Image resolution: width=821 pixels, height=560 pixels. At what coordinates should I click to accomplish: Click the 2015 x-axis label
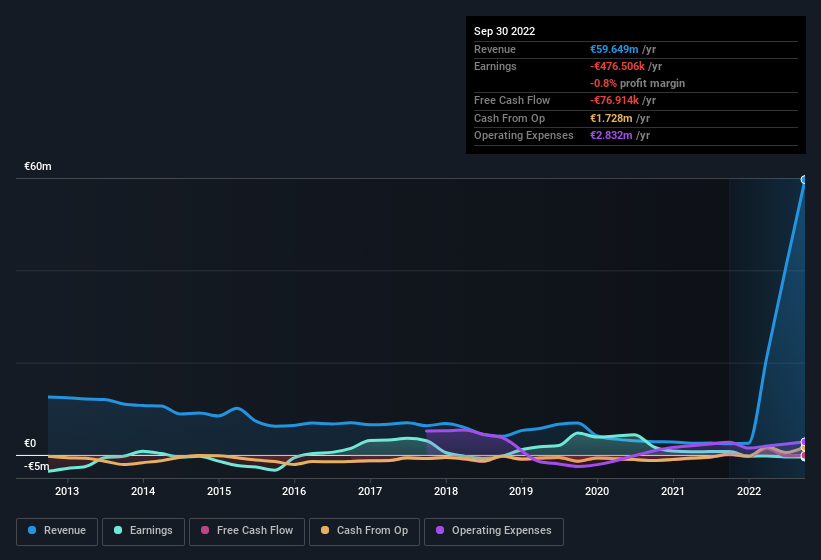coord(219,491)
